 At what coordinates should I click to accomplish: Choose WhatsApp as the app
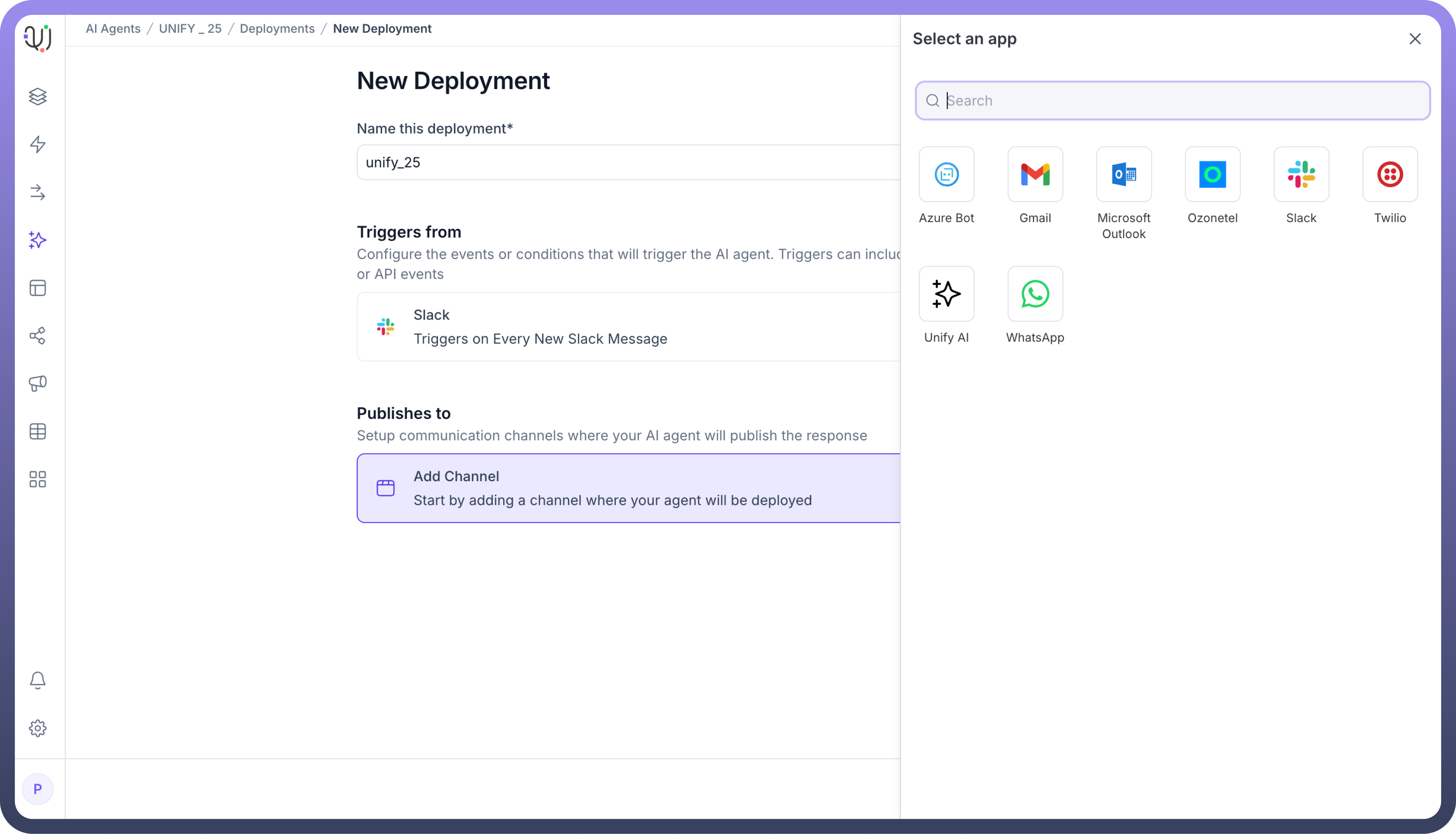(x=1035, y=294)
